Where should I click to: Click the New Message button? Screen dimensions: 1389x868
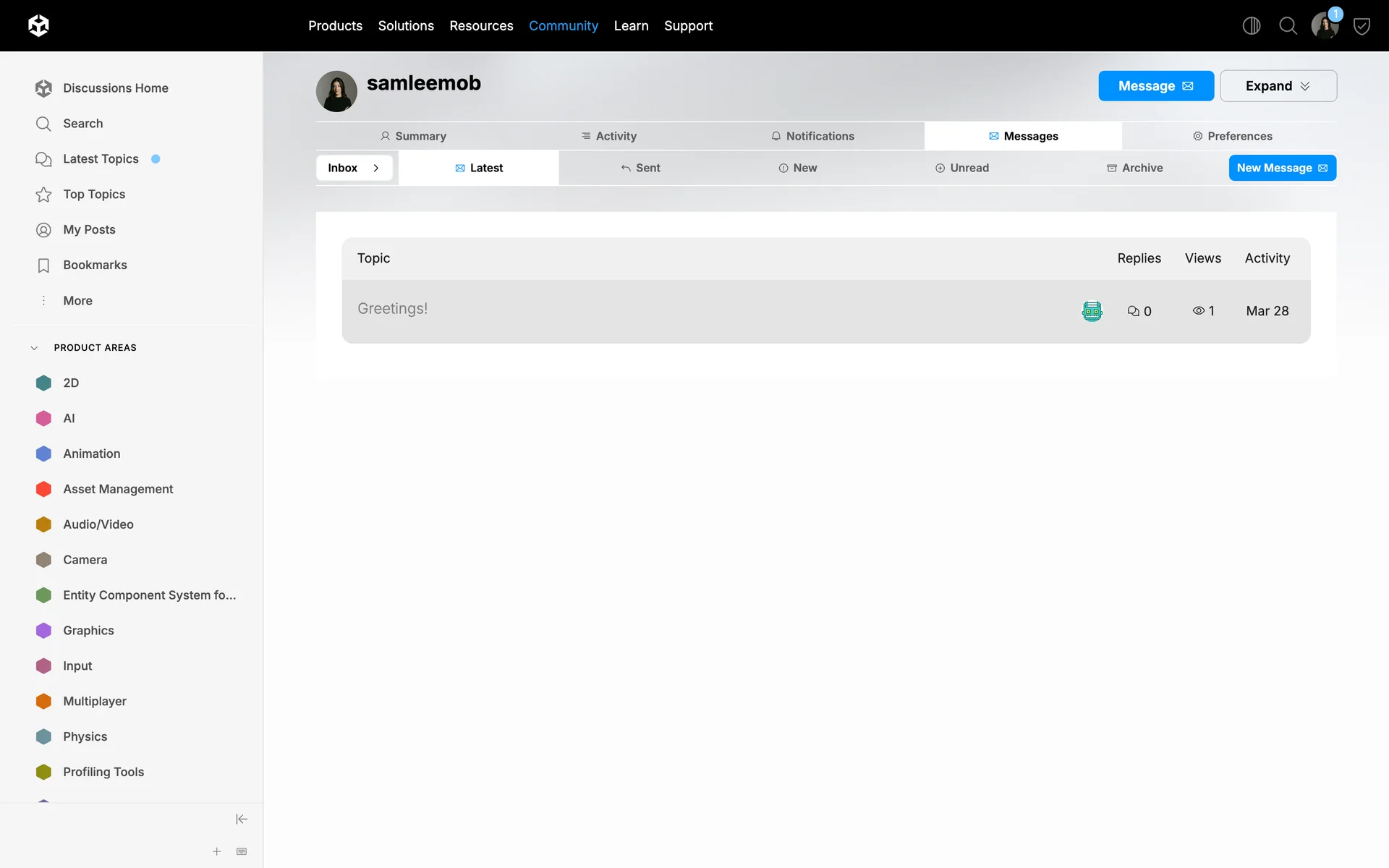click(1282, 168)
